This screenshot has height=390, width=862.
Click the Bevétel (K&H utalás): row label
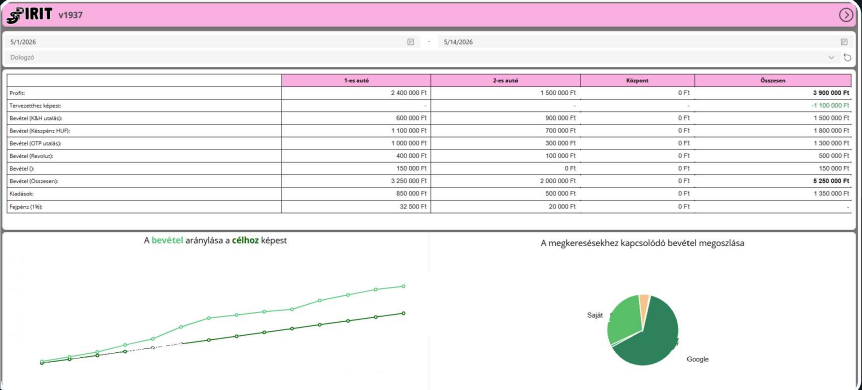pyautogui.click(x=35, y=118)
